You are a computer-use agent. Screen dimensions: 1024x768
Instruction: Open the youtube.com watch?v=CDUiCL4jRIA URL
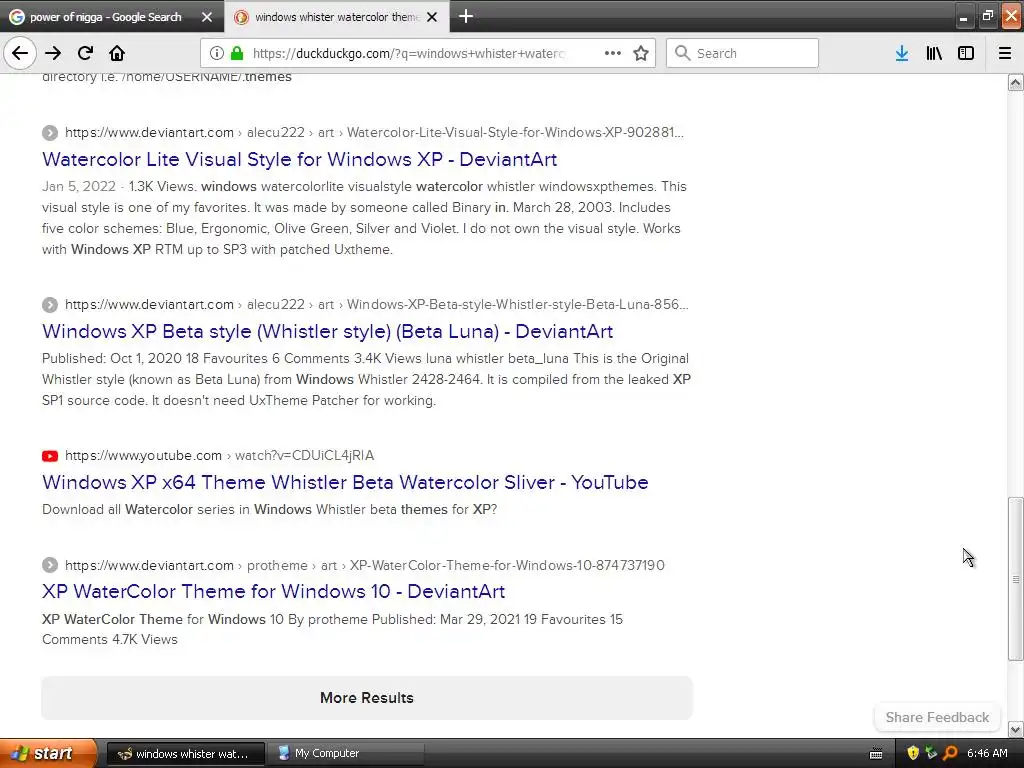click(219, 455)
